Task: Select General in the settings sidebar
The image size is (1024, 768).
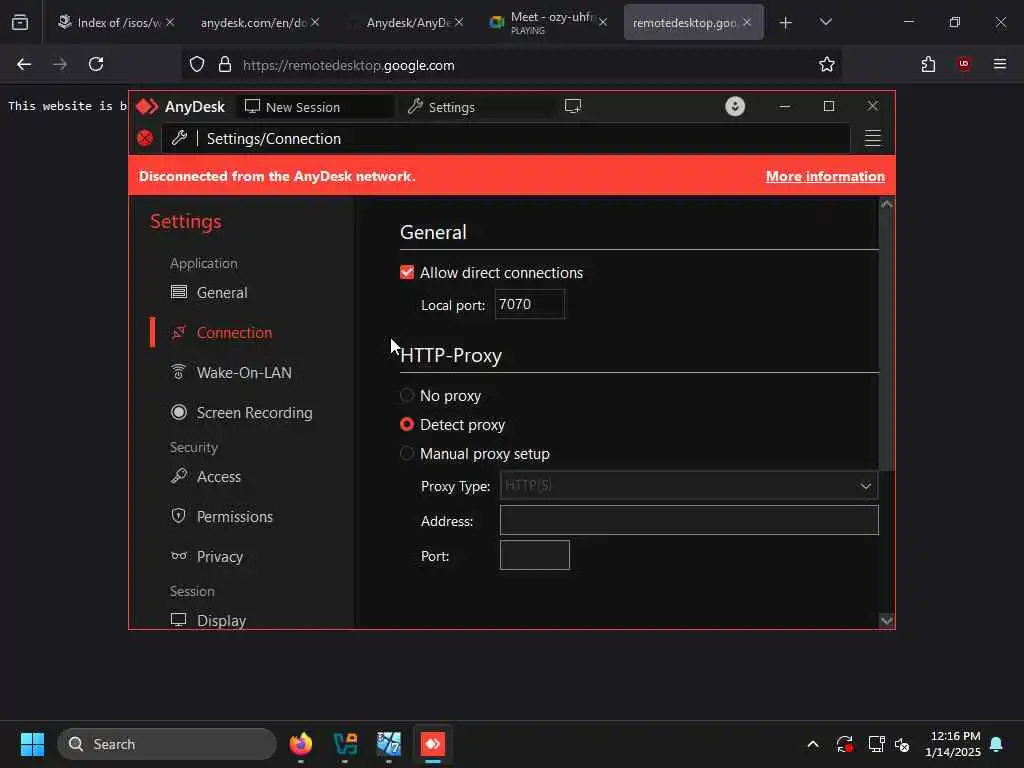Action: [222, 293]
